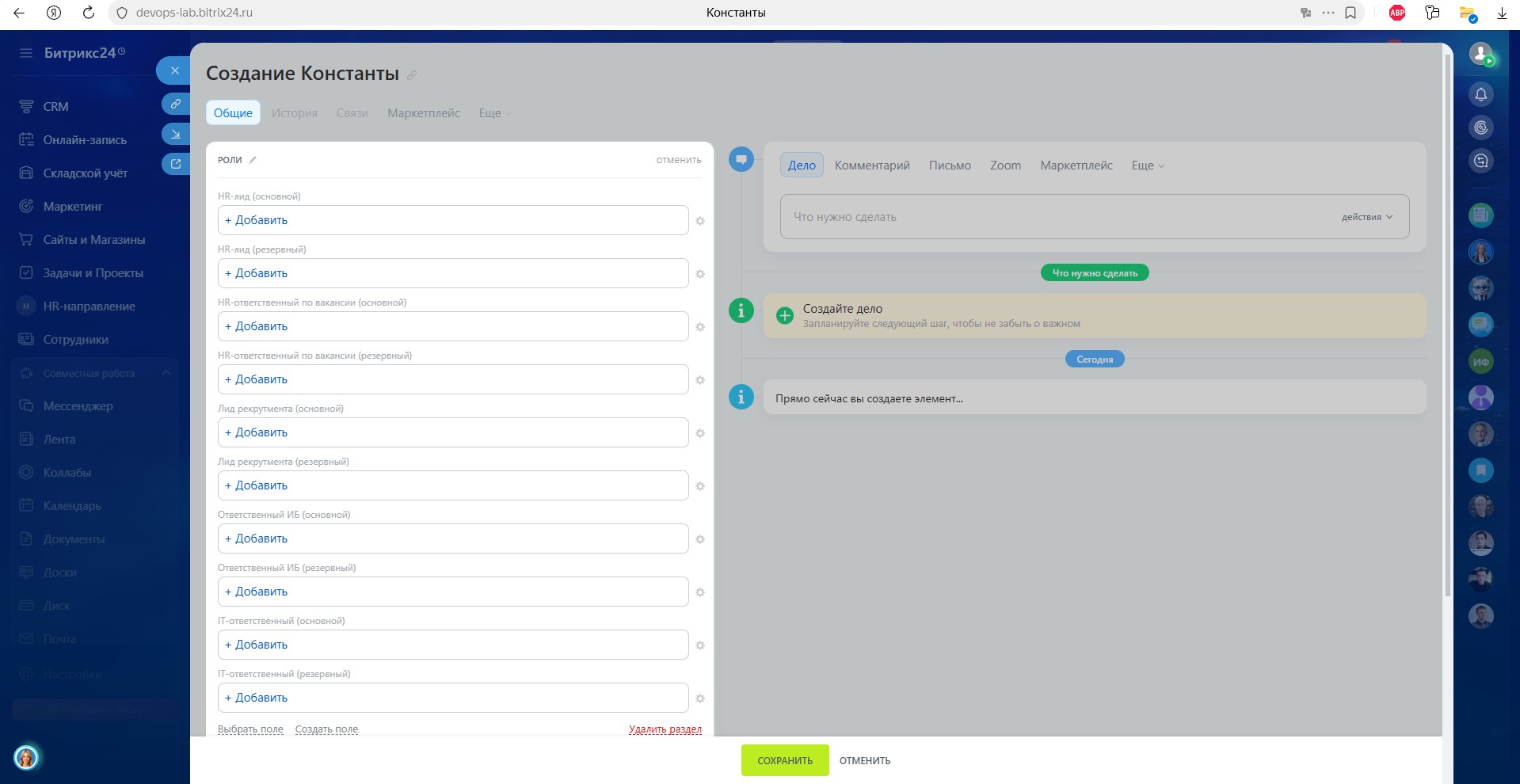
Task: Click the Удалить раздел link
Action: point(665,729)
